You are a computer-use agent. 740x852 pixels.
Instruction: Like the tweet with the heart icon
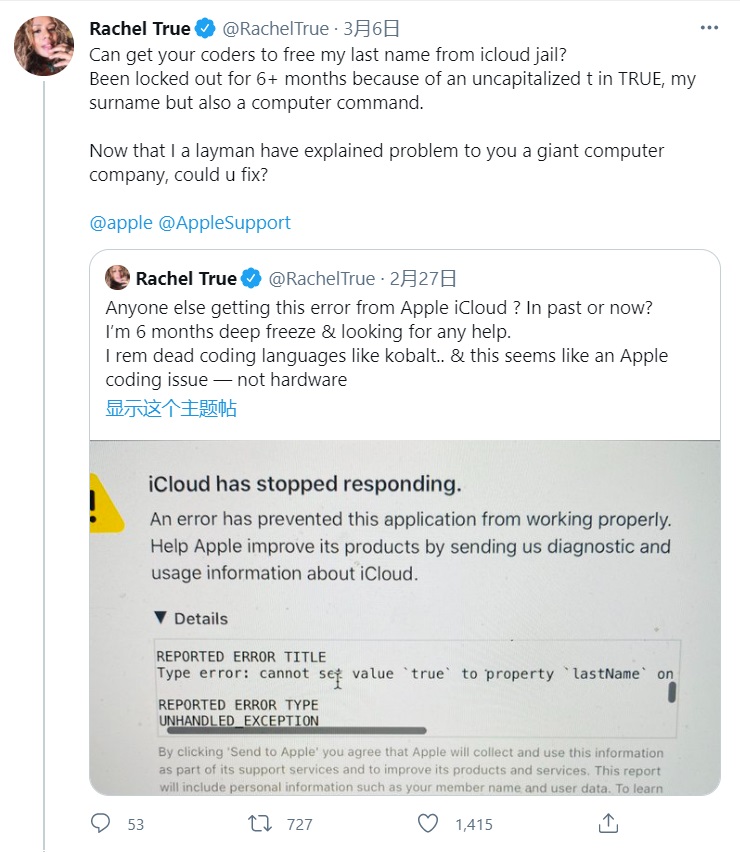click(428, 824)
